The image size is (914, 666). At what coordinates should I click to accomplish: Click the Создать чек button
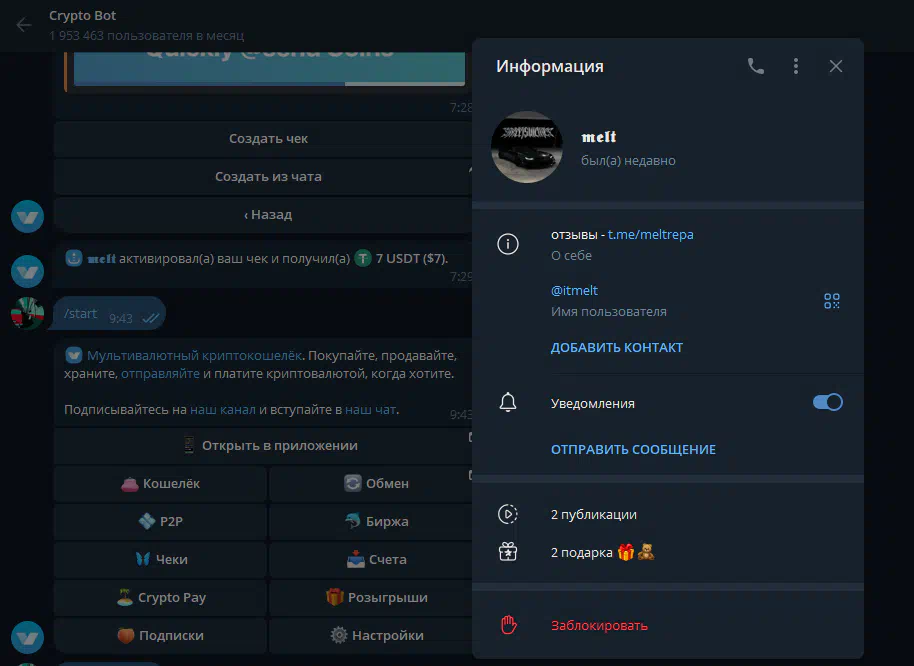point(263,139)
